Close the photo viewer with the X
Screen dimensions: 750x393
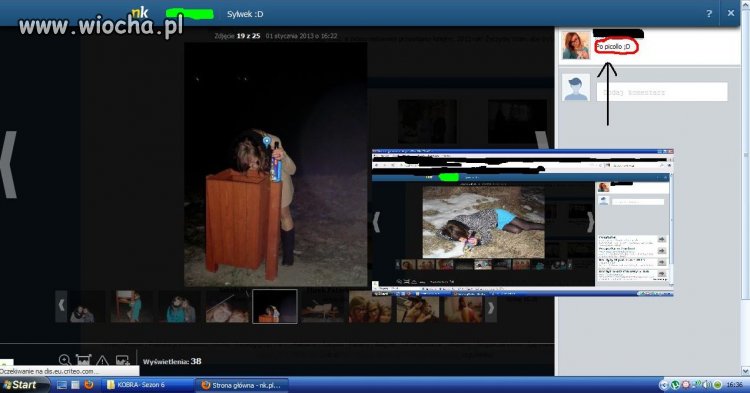click(731, 13)
